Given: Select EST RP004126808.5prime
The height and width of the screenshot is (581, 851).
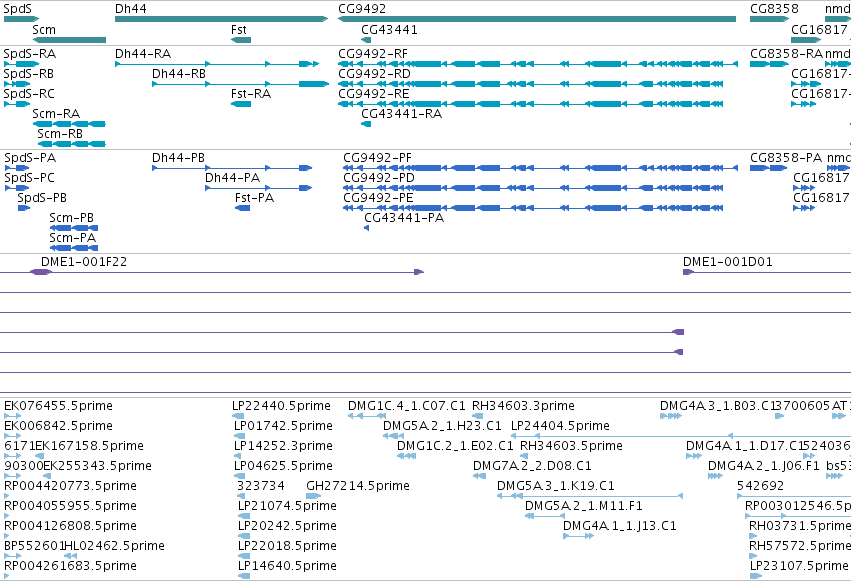Looking at the screenshot, I should pos(70,526).
